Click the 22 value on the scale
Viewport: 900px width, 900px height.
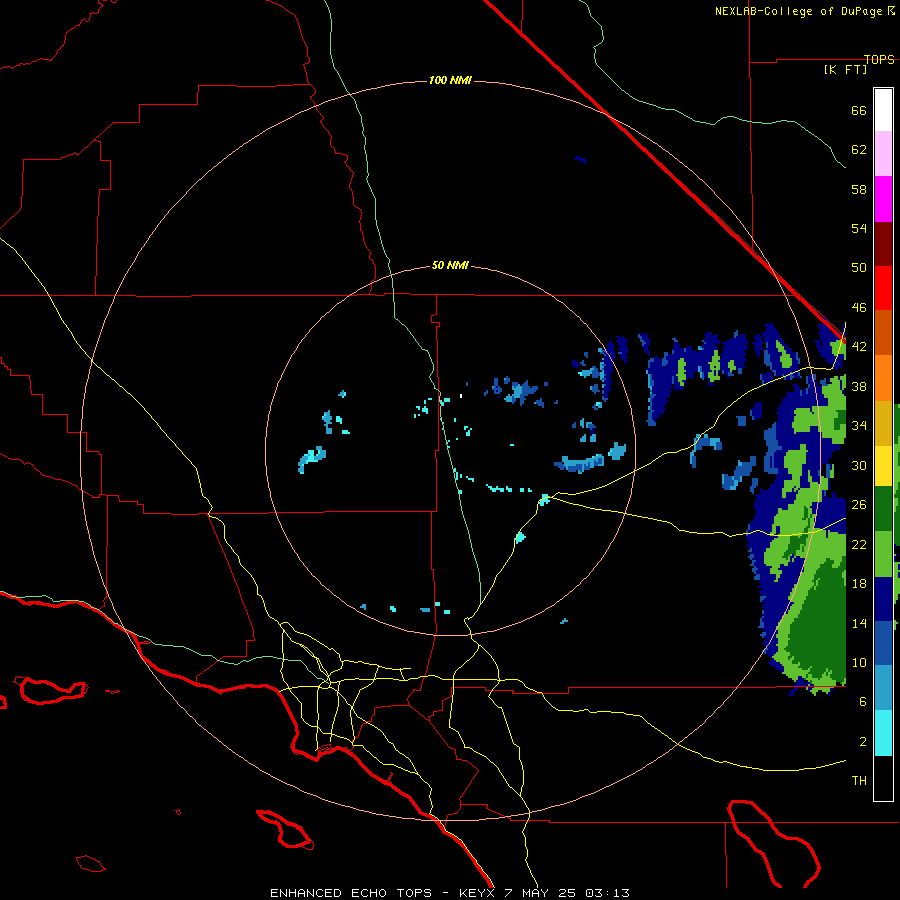(x=859, y=544)
